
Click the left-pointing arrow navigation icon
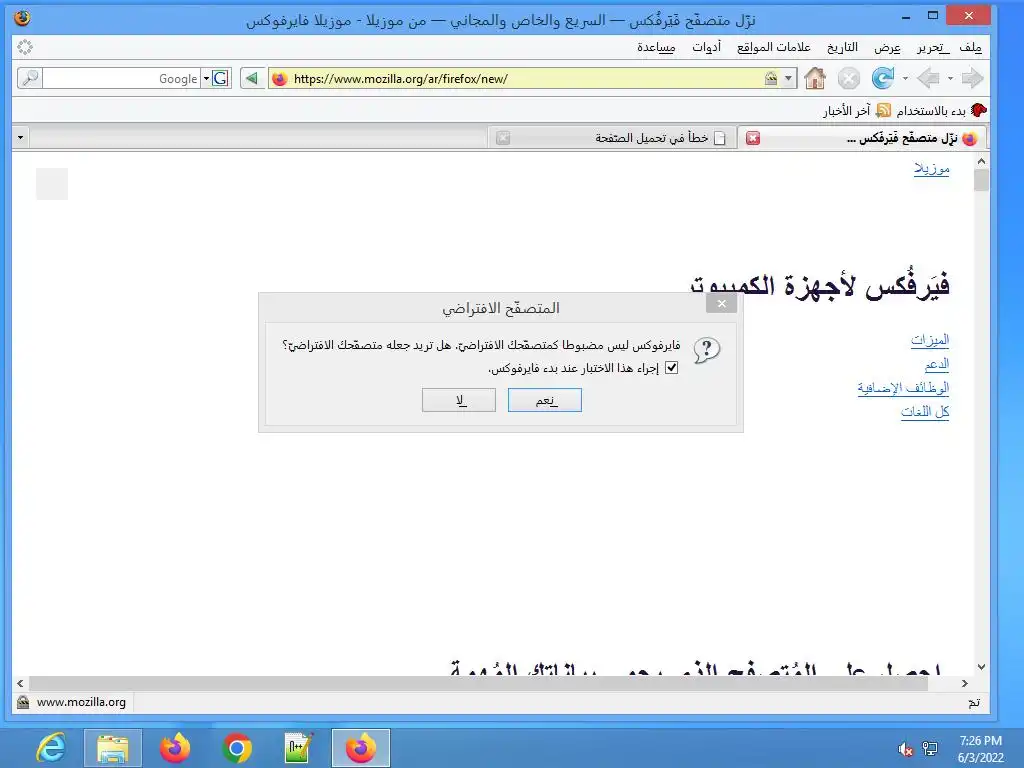tap(928, 78)
